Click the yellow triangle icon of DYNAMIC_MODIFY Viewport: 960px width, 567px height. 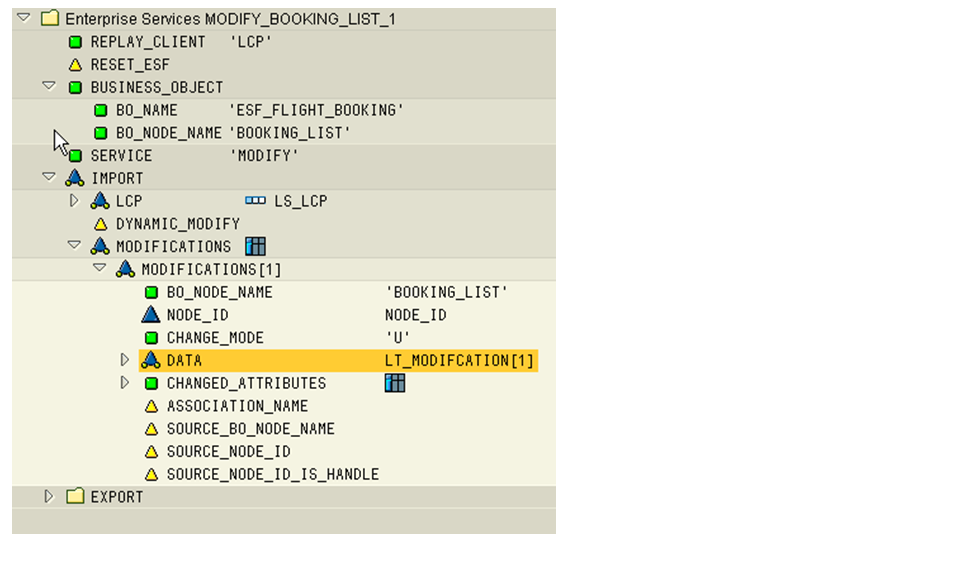coord(100,224)
